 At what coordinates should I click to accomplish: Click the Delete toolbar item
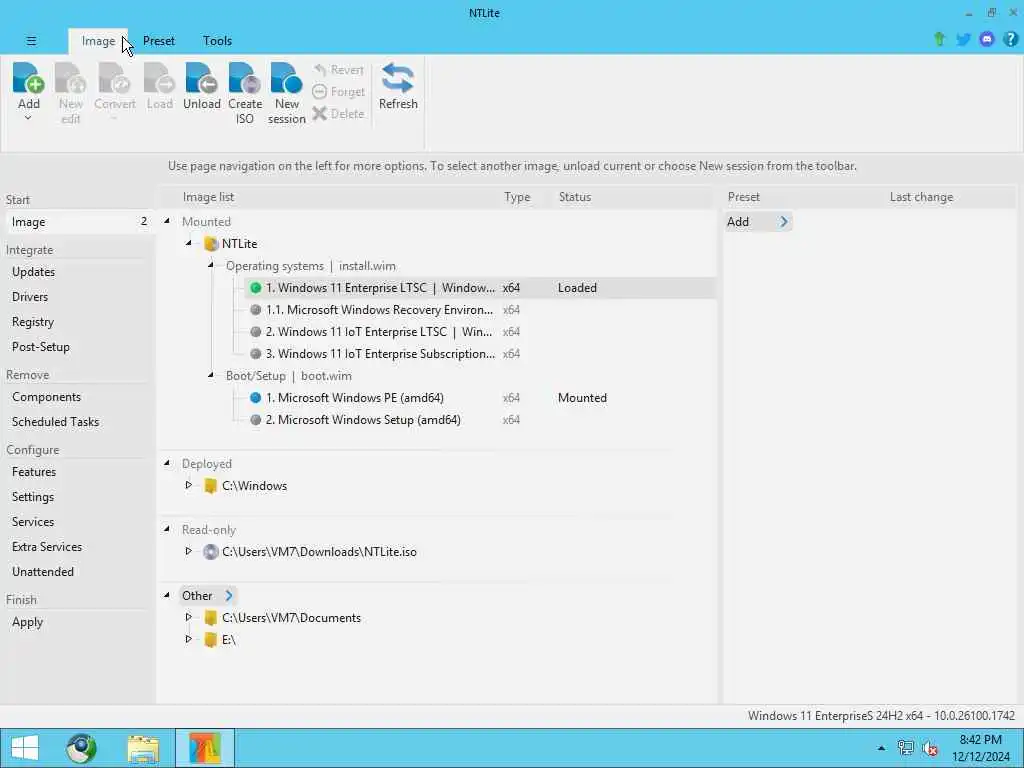pos(338,114)
